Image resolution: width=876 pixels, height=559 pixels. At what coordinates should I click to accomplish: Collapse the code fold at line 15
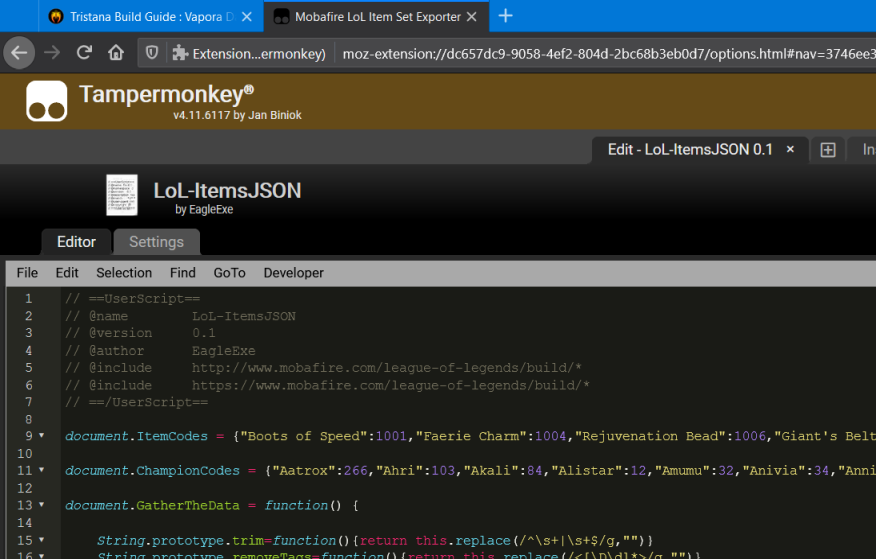(x=42, y=539)
